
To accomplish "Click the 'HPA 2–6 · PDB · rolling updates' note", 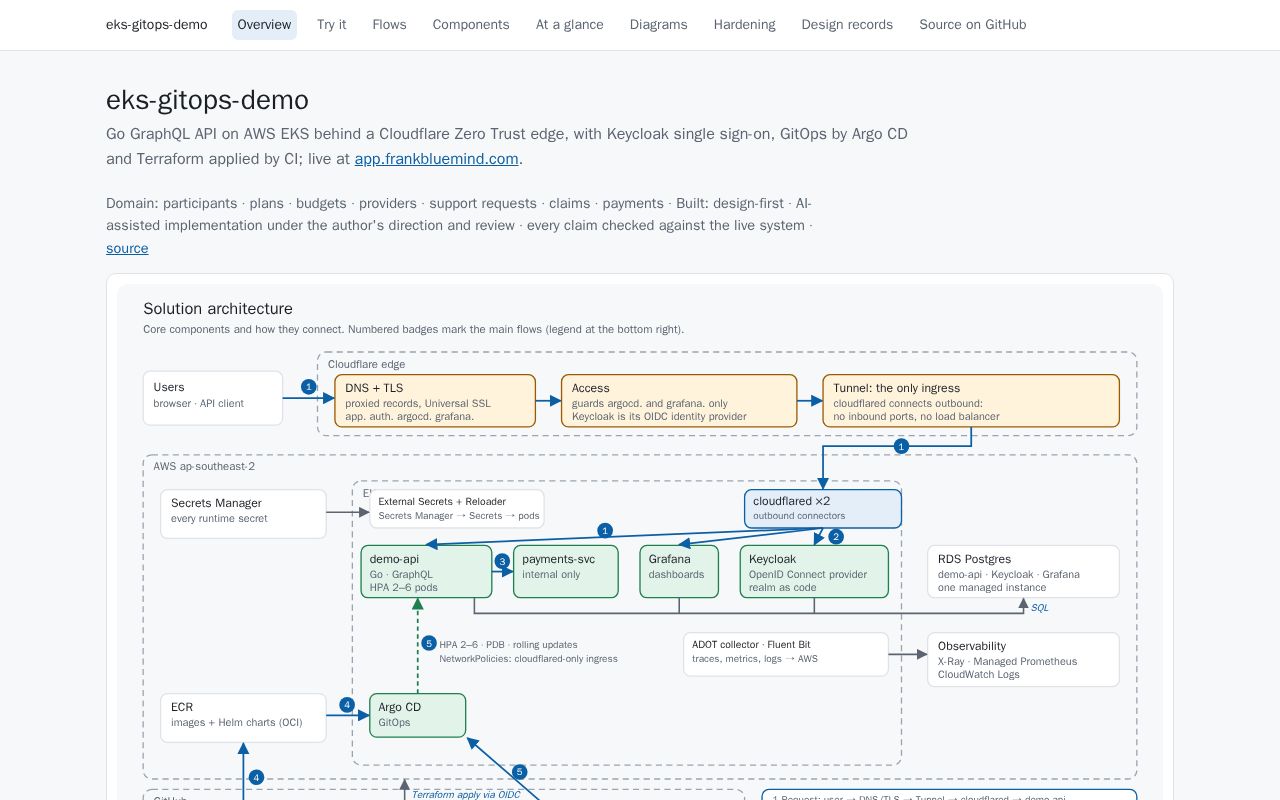I will tap(508, 645).
